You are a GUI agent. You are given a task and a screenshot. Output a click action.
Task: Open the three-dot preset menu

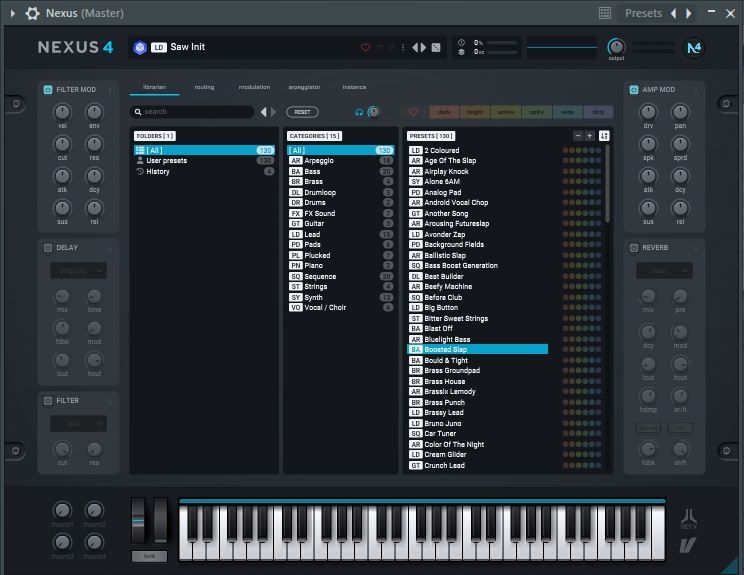[x=403, y=47]
